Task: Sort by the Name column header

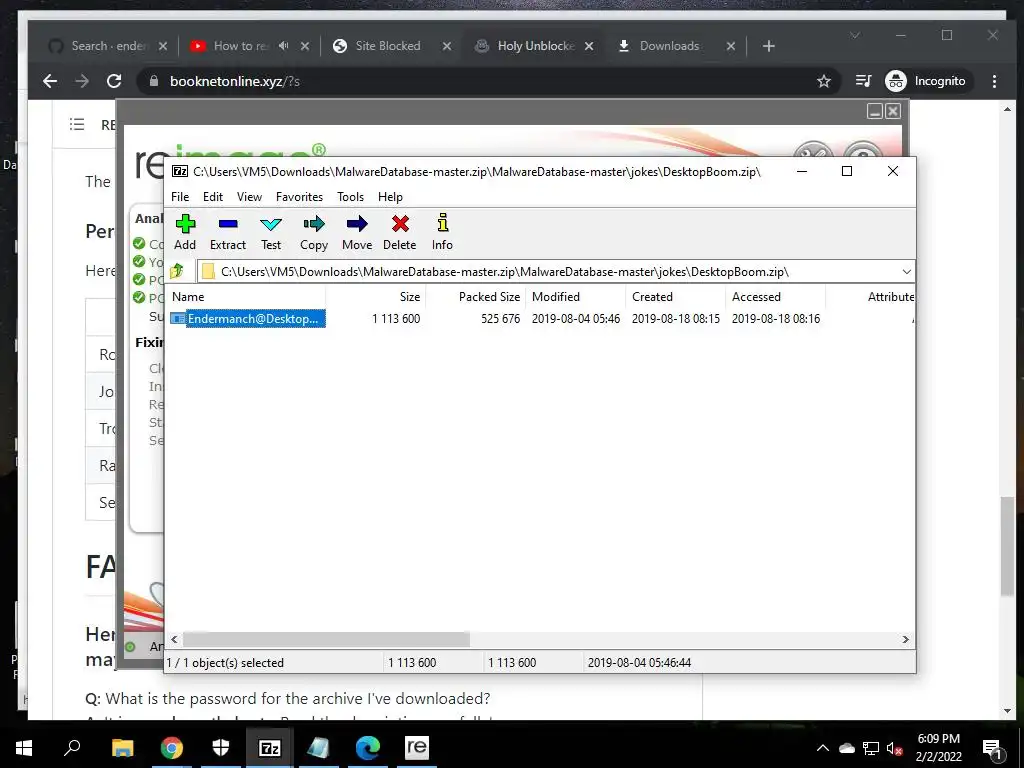Action: (x=246, y=296)
